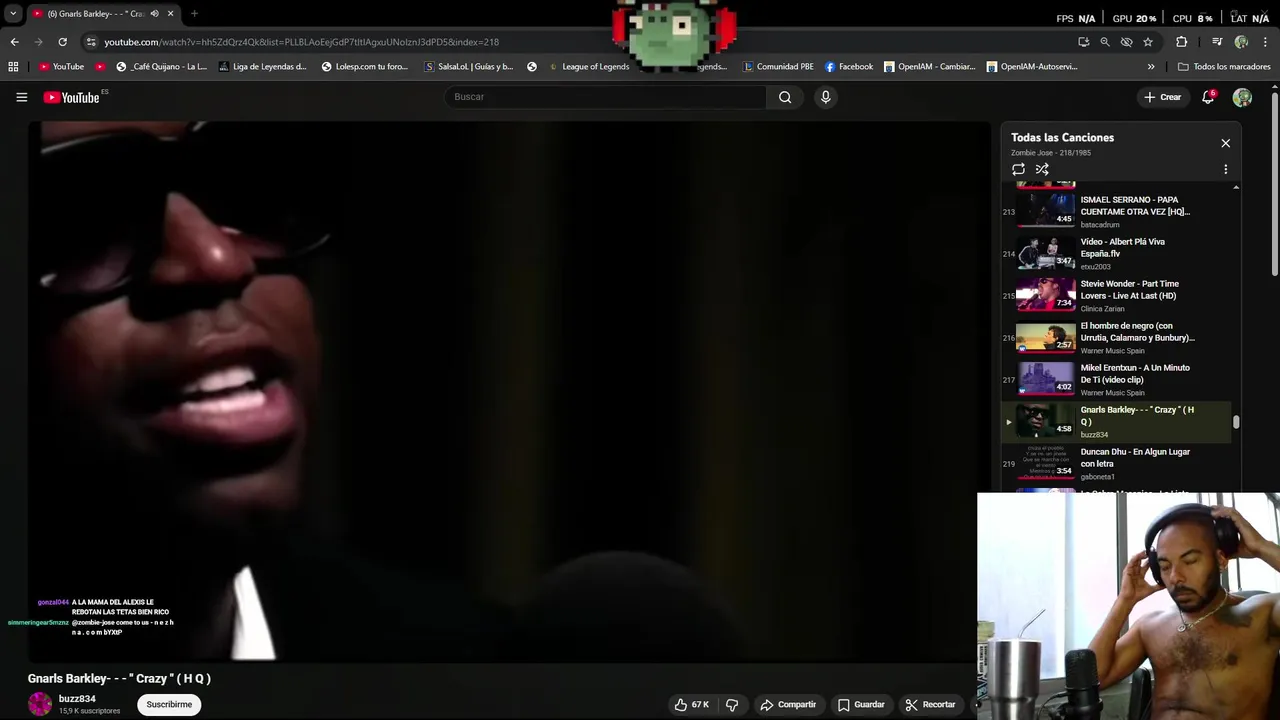Open YouTube account avatar menu
The width and height of the screenshot is (1280, 720).
coord(1242,97)
